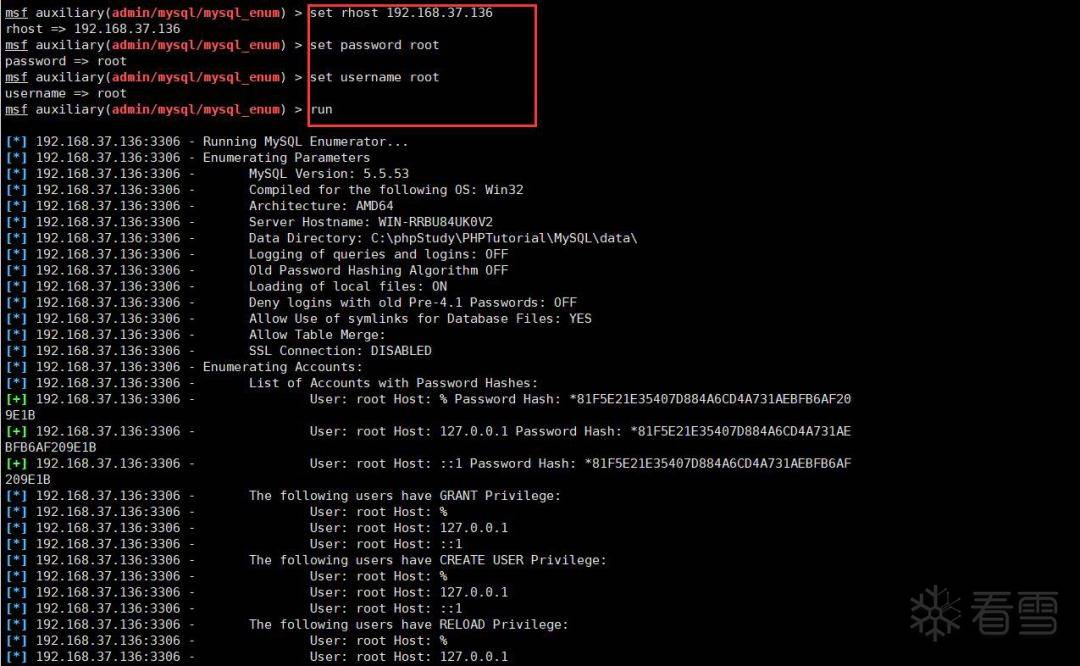
Task: Click the 'MySQL Version: 5.5.53' output line
Action: click(x=329, y=174)
